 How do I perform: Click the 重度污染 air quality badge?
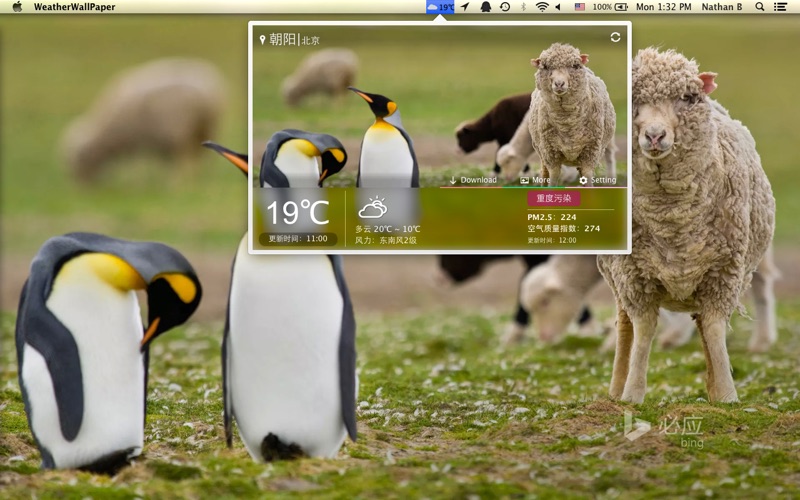(x=554, y=198)
